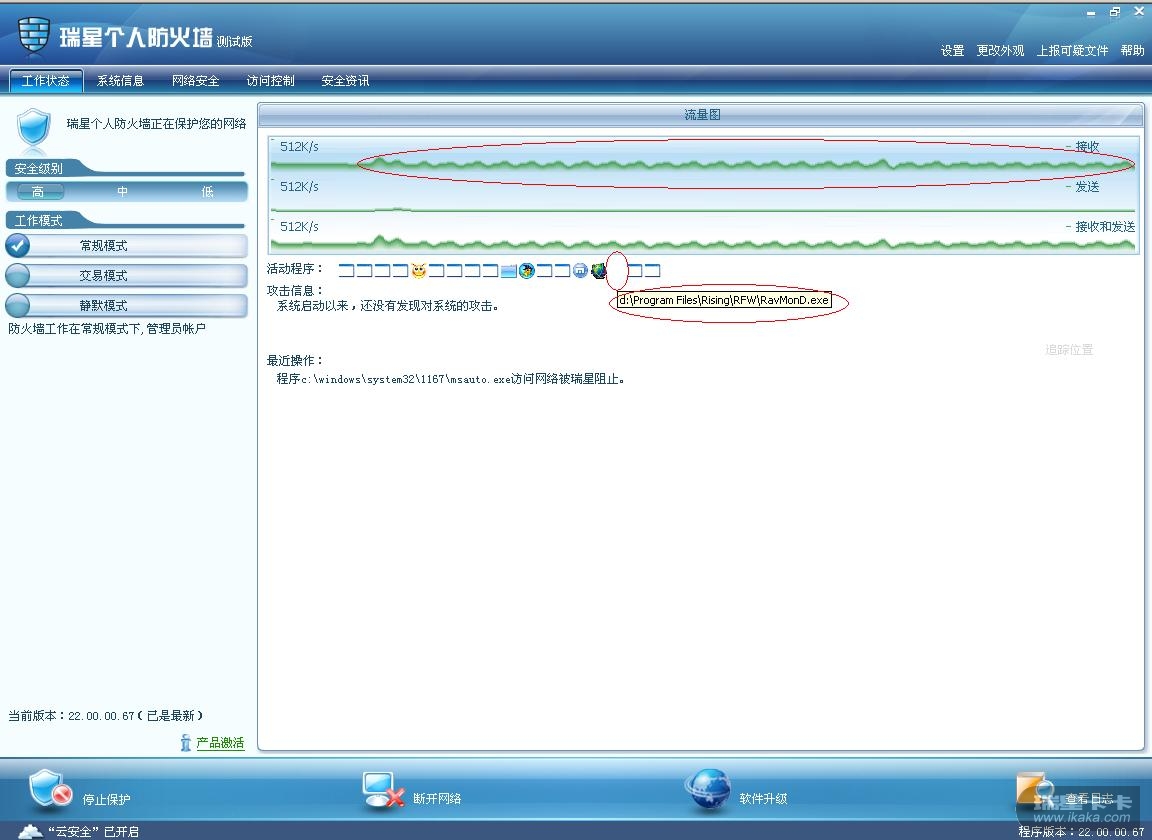Viewport: 1152px width, 840px height.
Task: Click the product activation figure icon
Action: (186, 743)
